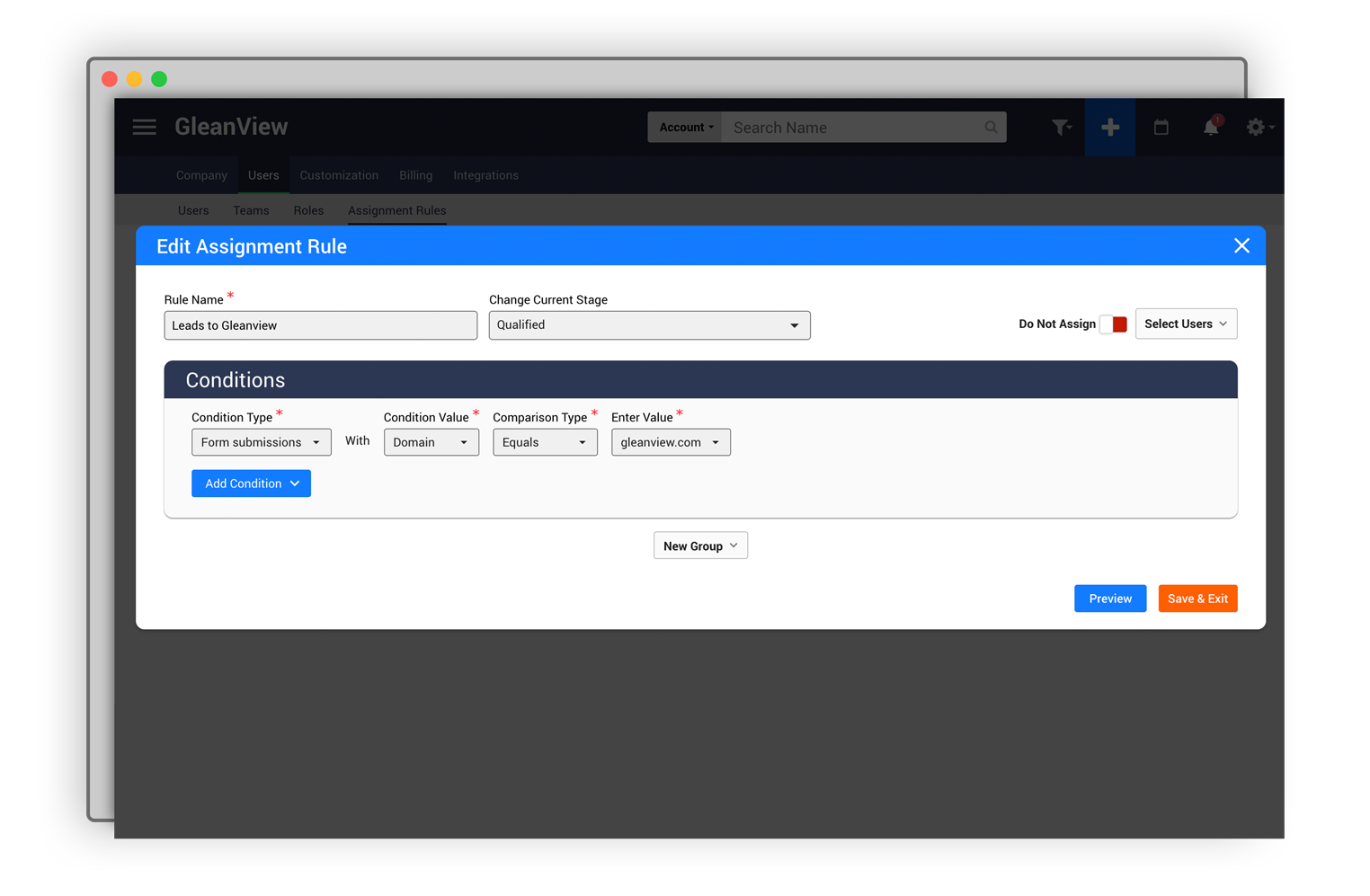
Task: Switch to the Teams sub-tab
Action: (x=251, y=210)
